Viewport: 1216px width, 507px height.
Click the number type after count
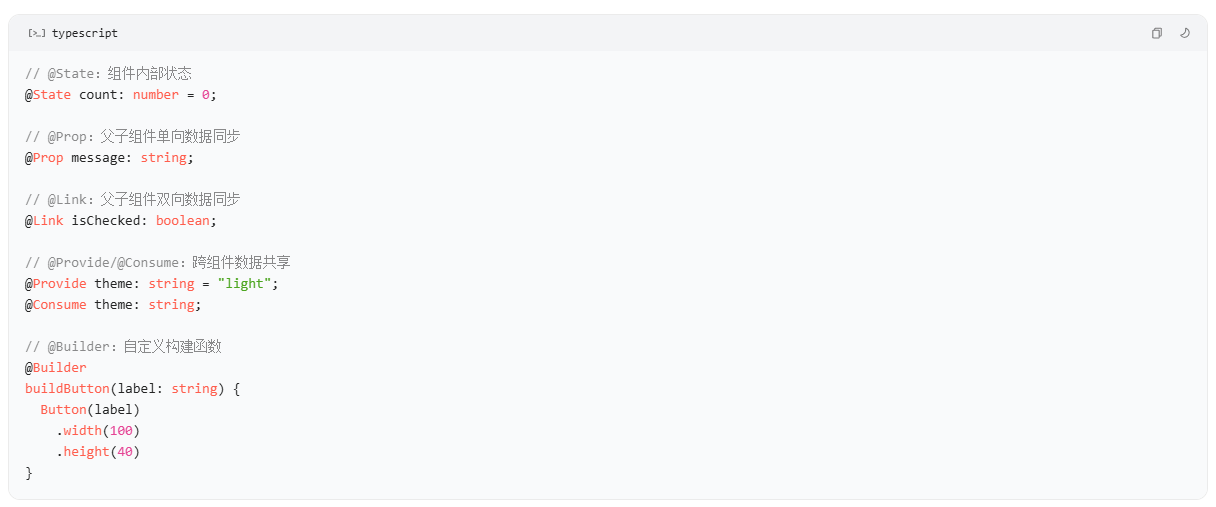click(156, 95)
